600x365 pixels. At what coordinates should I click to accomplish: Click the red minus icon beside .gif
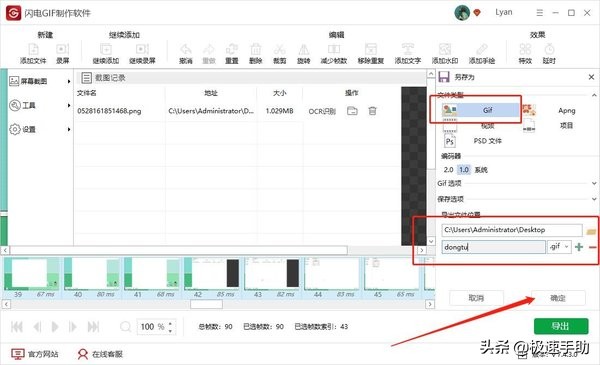tap(593, 247)
